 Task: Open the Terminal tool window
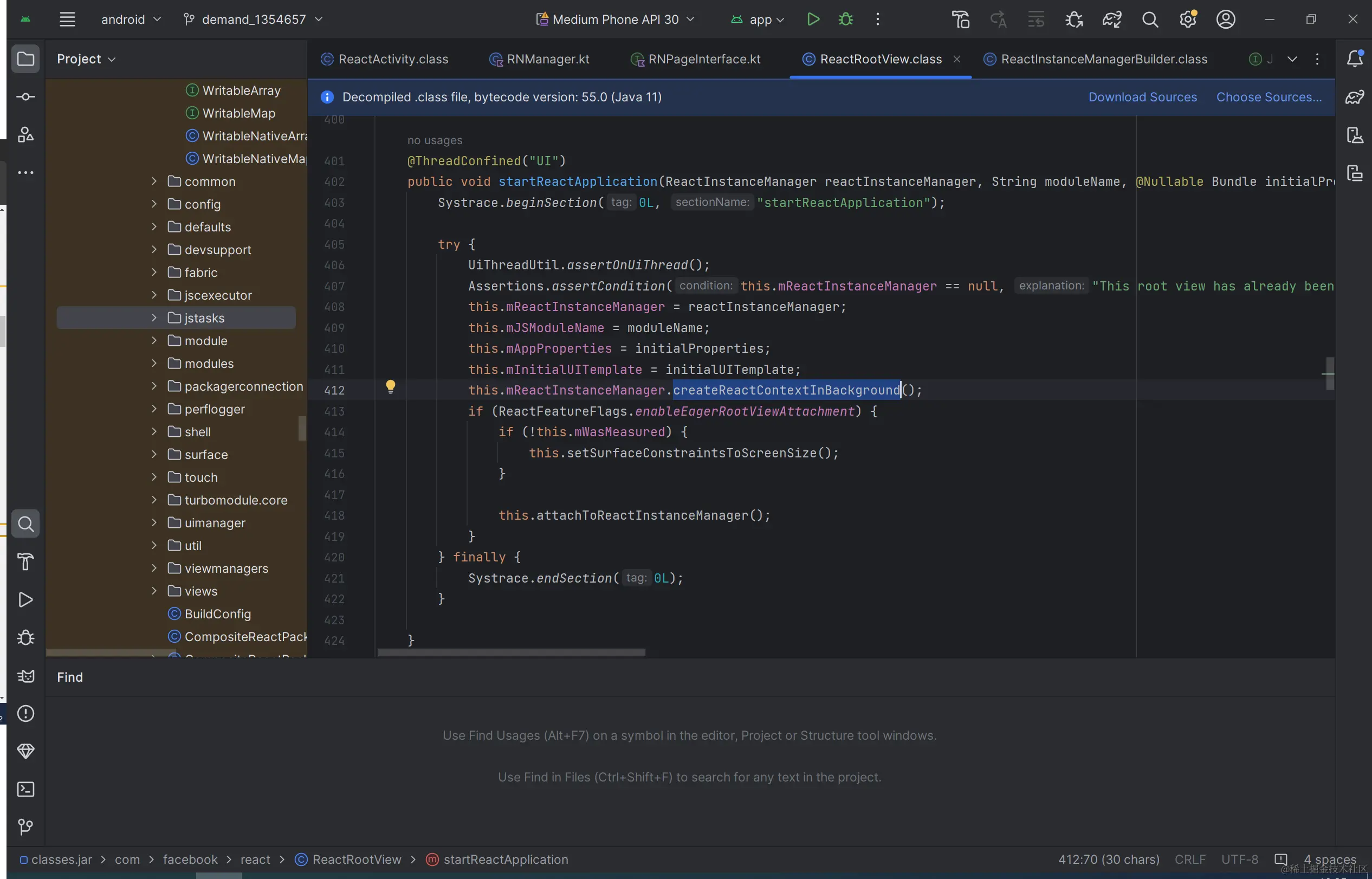[25, 790]
